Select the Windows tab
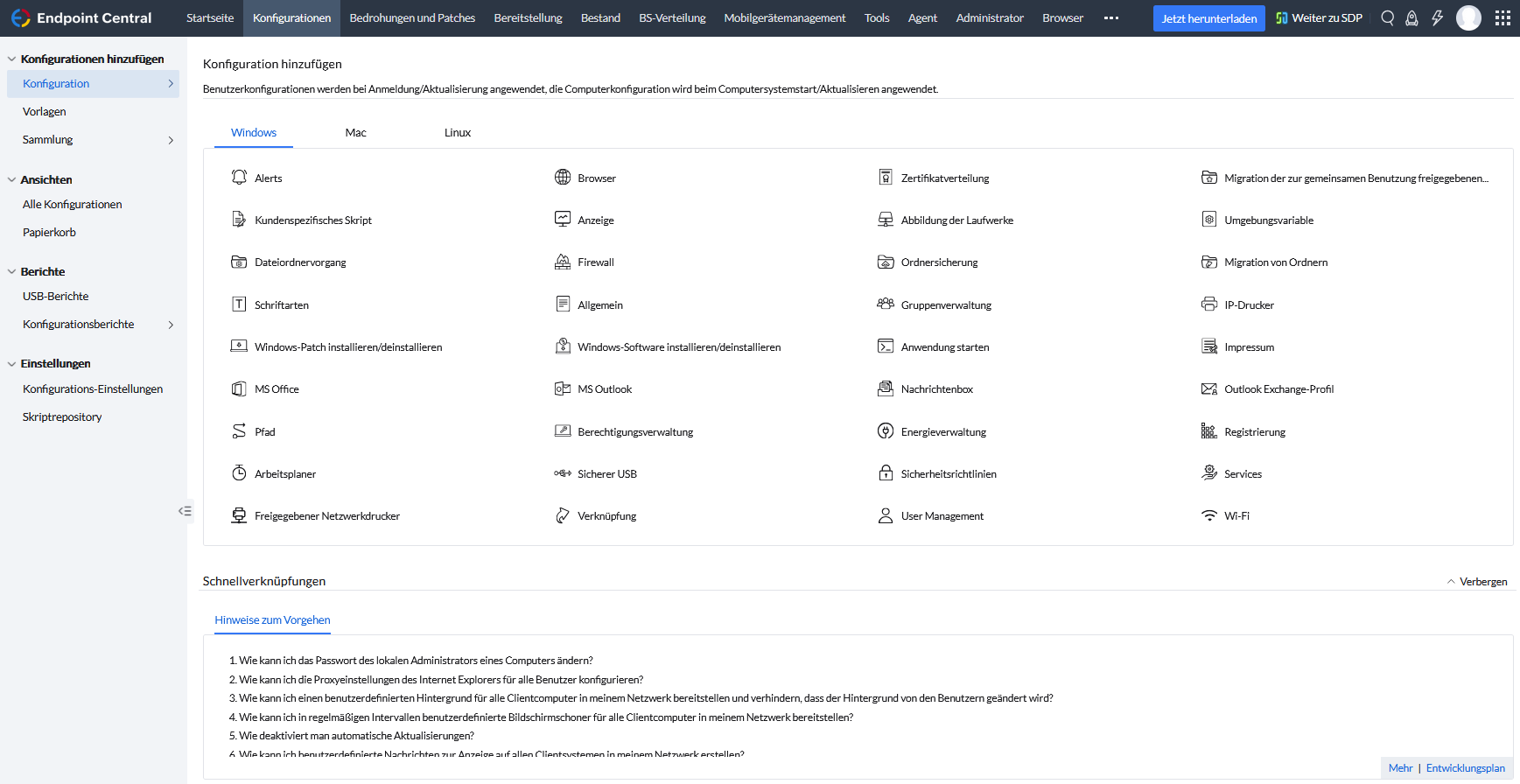The height and width of the screenshot is (784, 1520). click(x=254, y=132)
